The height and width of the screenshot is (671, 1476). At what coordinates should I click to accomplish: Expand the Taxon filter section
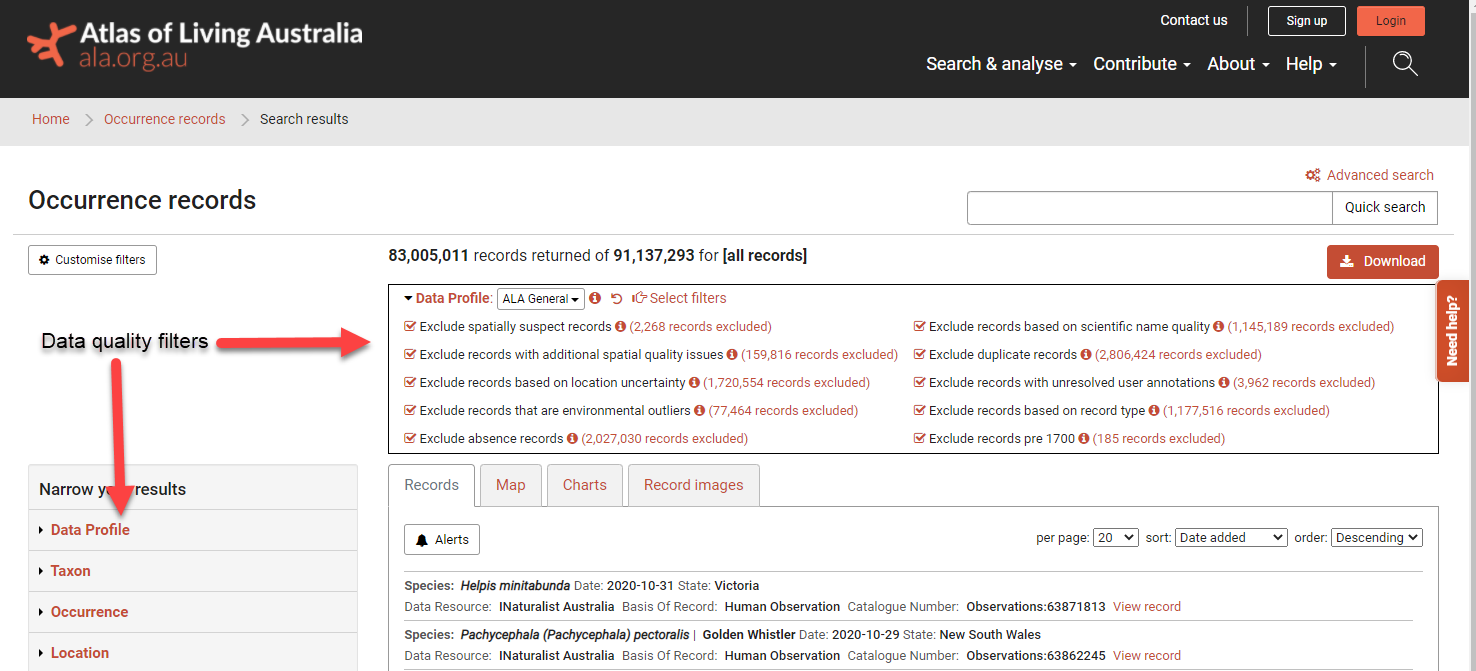pos(71,571)
